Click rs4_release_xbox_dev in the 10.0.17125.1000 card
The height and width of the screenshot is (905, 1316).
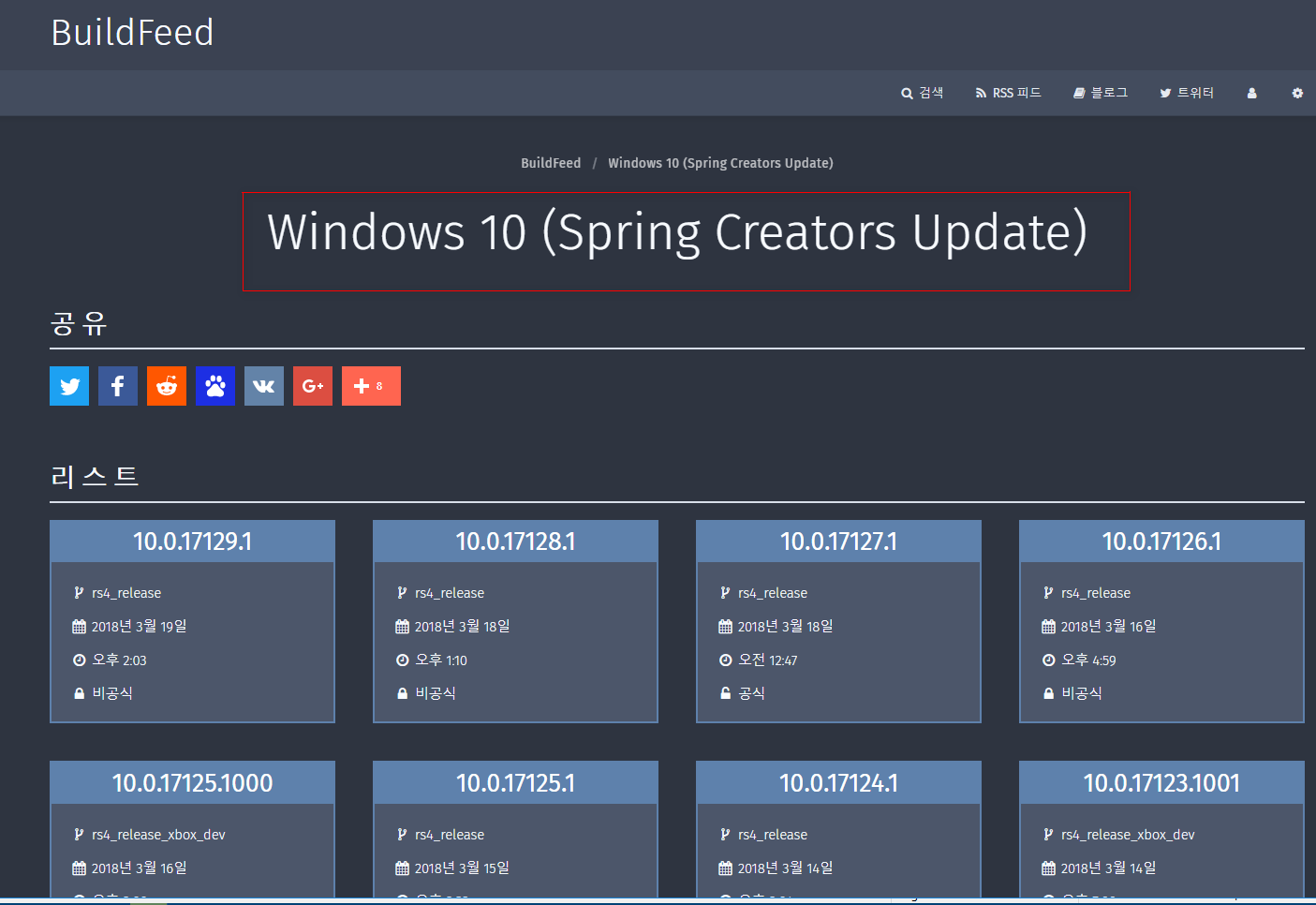pyautogui.click(x=158, y=835)
